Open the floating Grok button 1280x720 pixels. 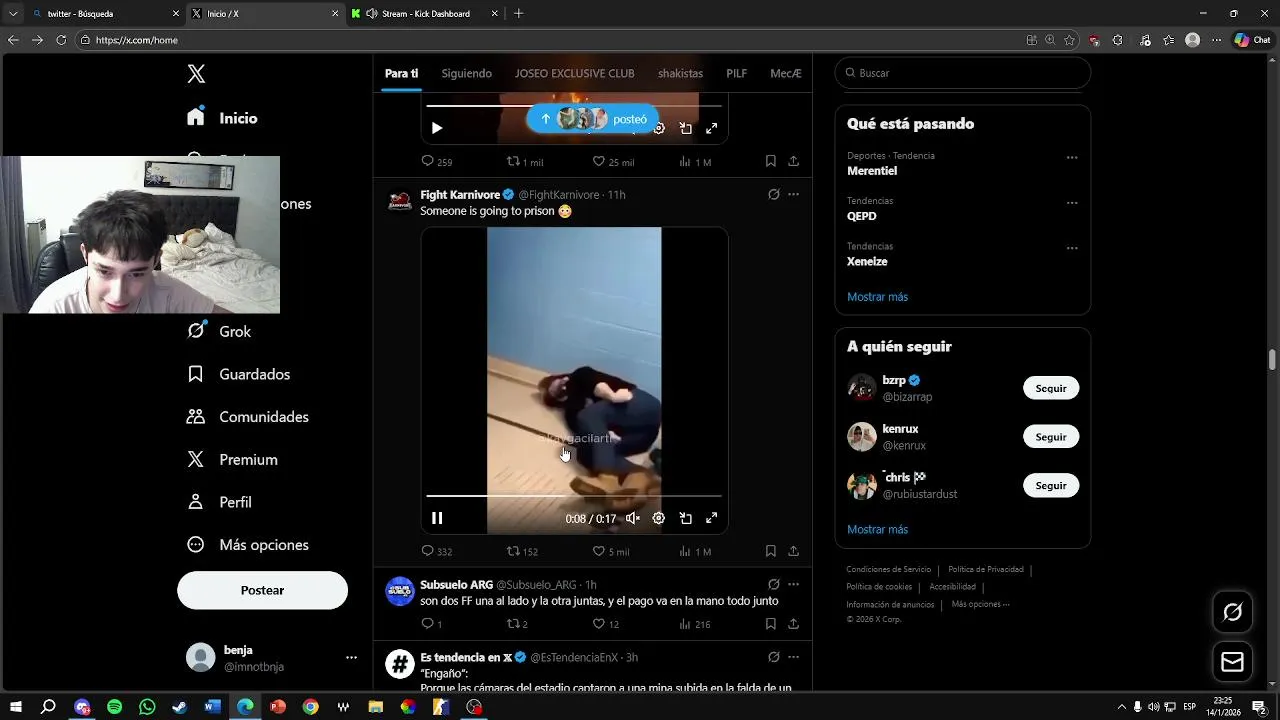(x=1232, y=612)
